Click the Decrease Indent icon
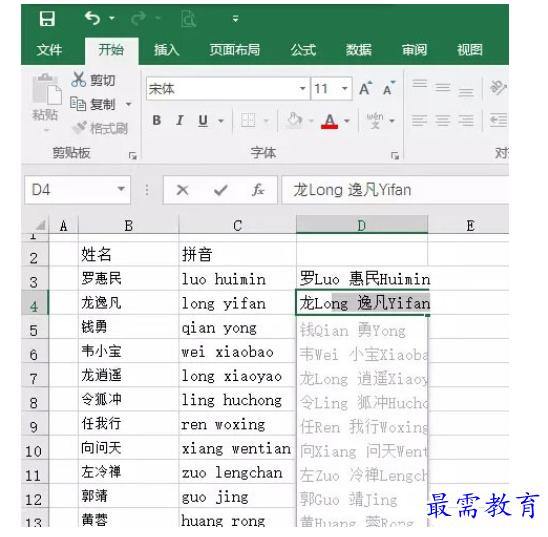548x537 pixels. pyautogui.click(x=498, y=121)
